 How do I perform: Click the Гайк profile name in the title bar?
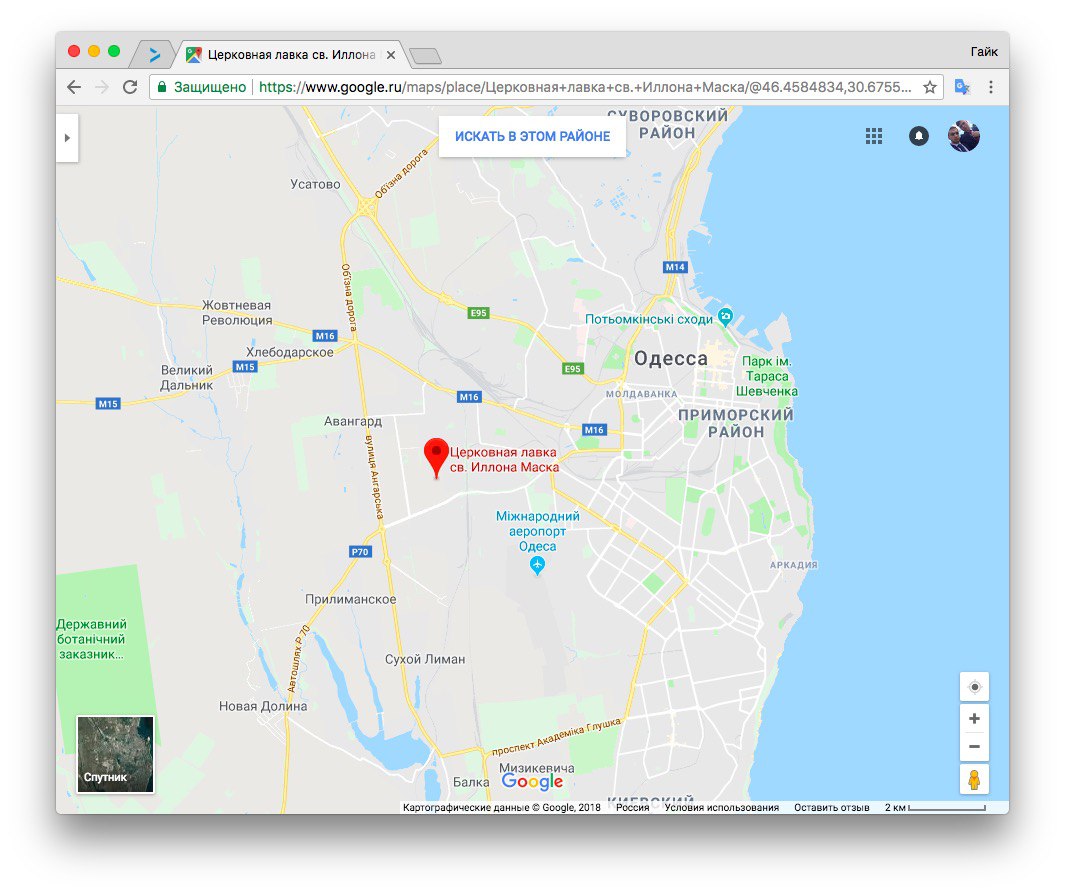(x=983, y=52)
